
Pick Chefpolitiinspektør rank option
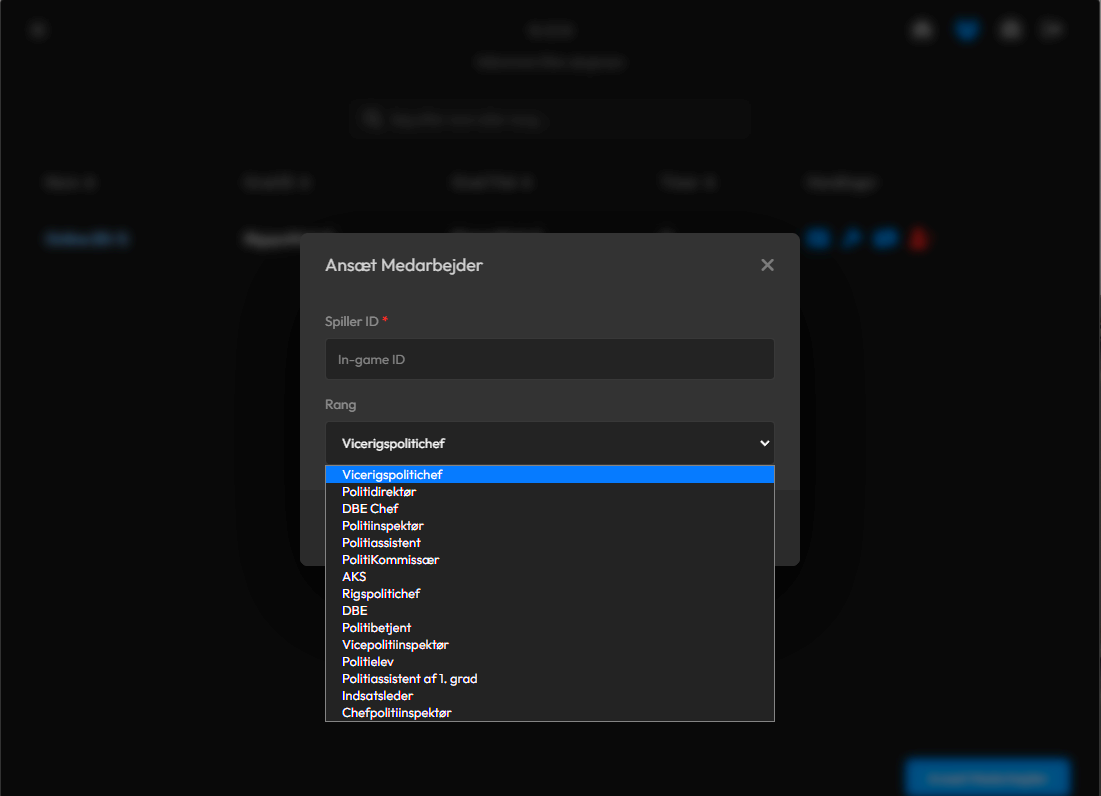550,712
